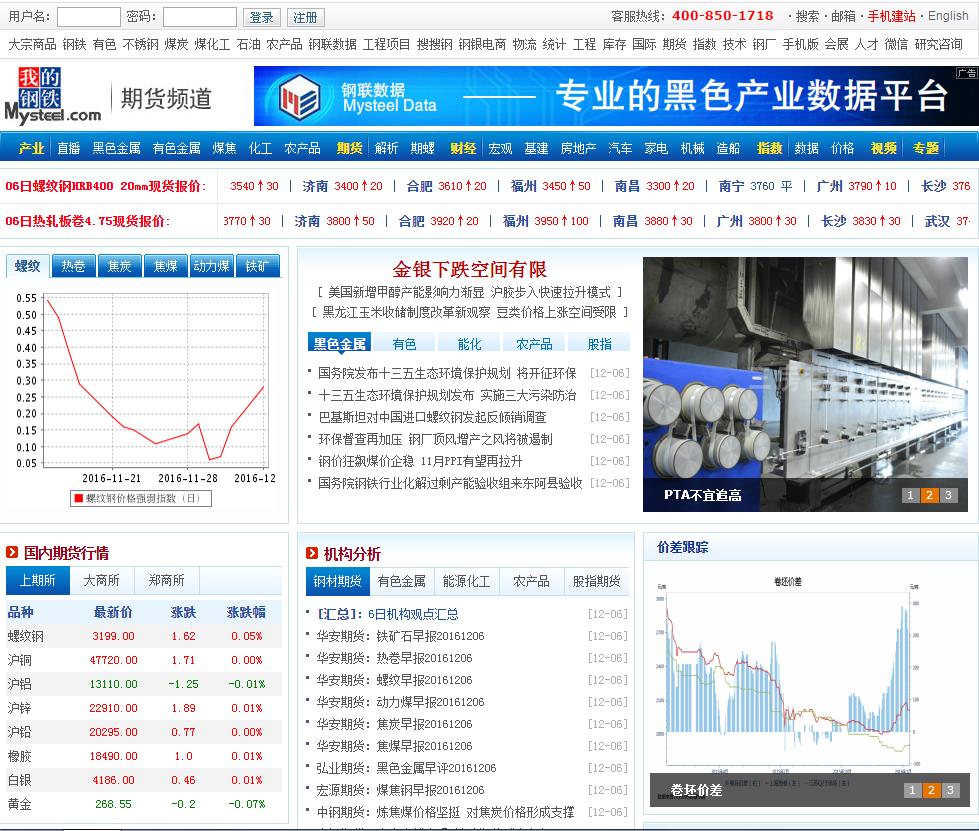Select the 焦煤 chart tab
This screenshot has height=831, width=979.
165,266
